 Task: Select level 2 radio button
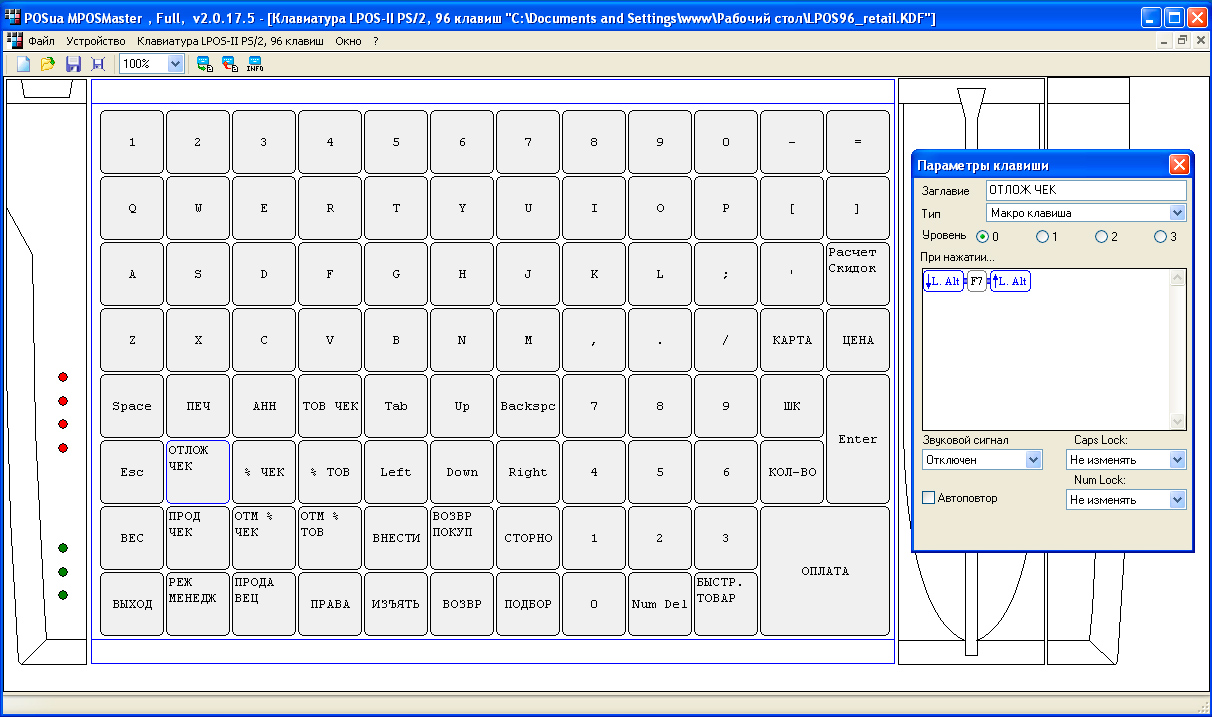pyautogui.click(x=1101, y=237)
